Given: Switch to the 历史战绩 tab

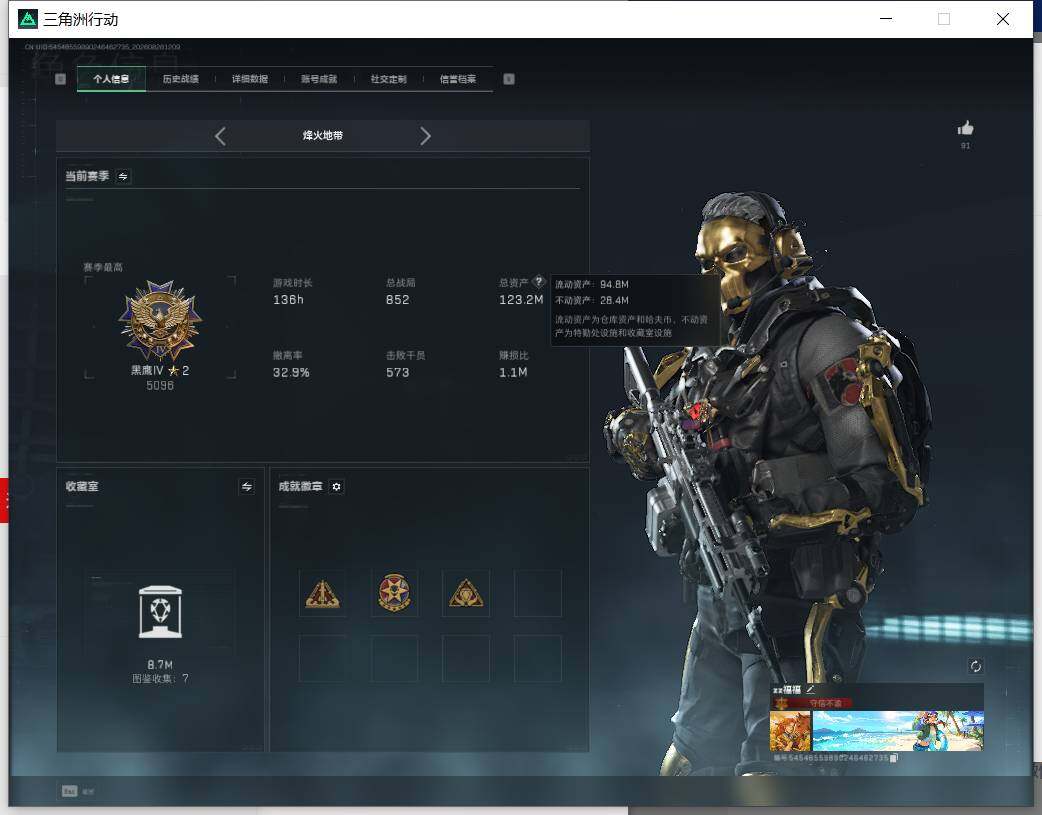Looking at the screenshot, I should [x=181, y=79].
